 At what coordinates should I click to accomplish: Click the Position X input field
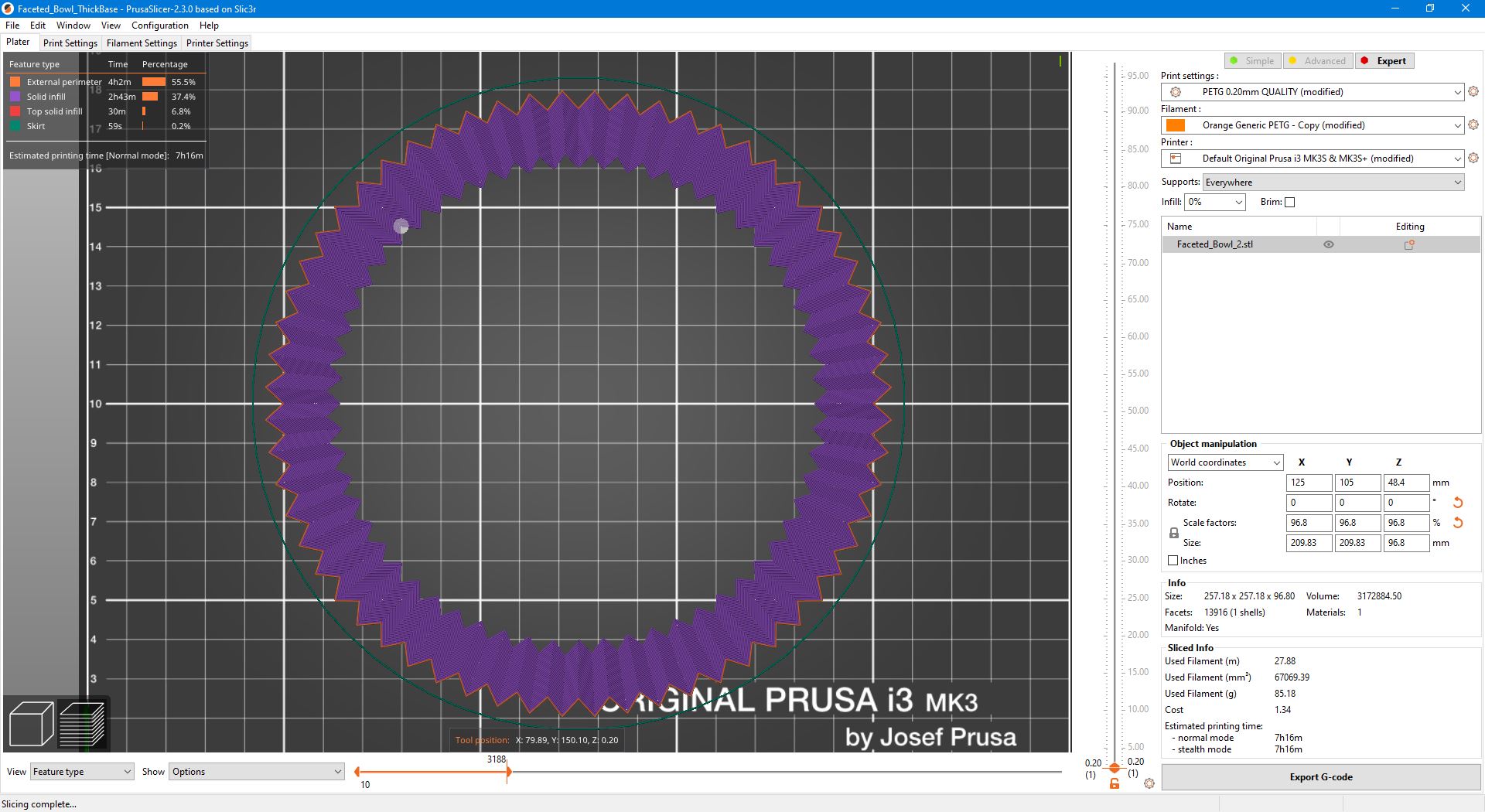[1308, 482]
